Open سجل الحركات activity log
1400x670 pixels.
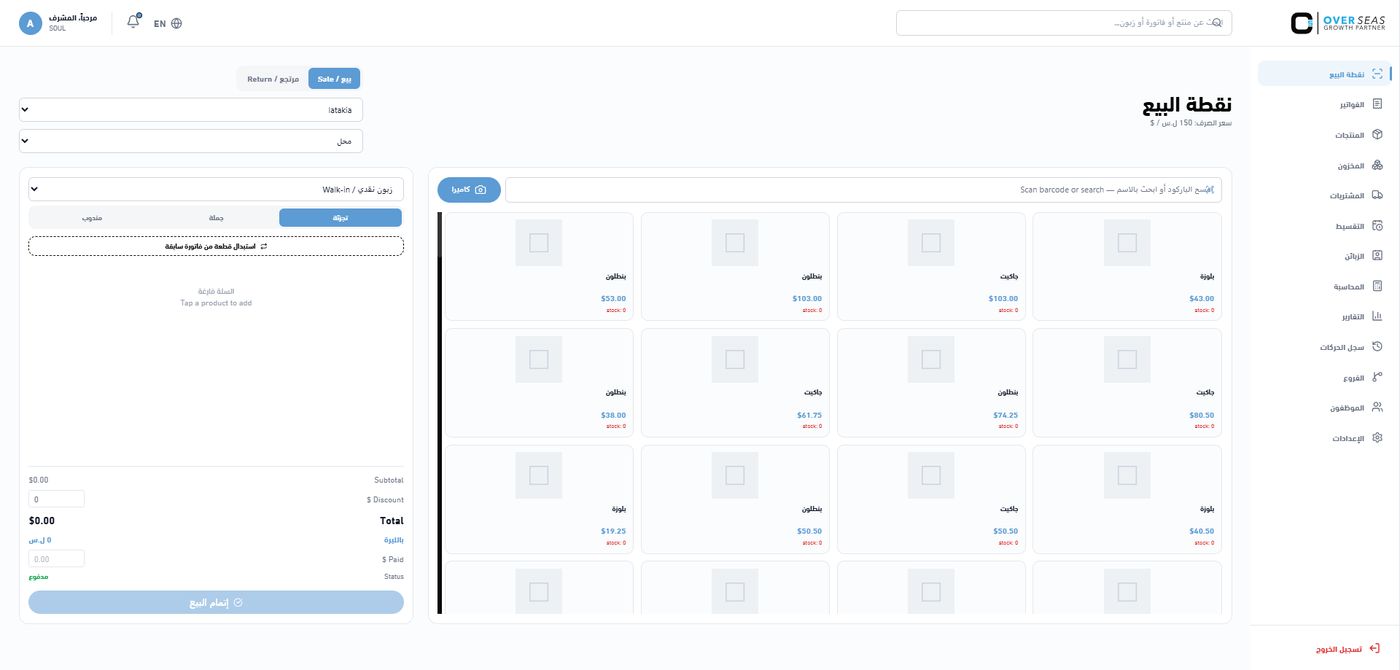tap(1324, 347)
